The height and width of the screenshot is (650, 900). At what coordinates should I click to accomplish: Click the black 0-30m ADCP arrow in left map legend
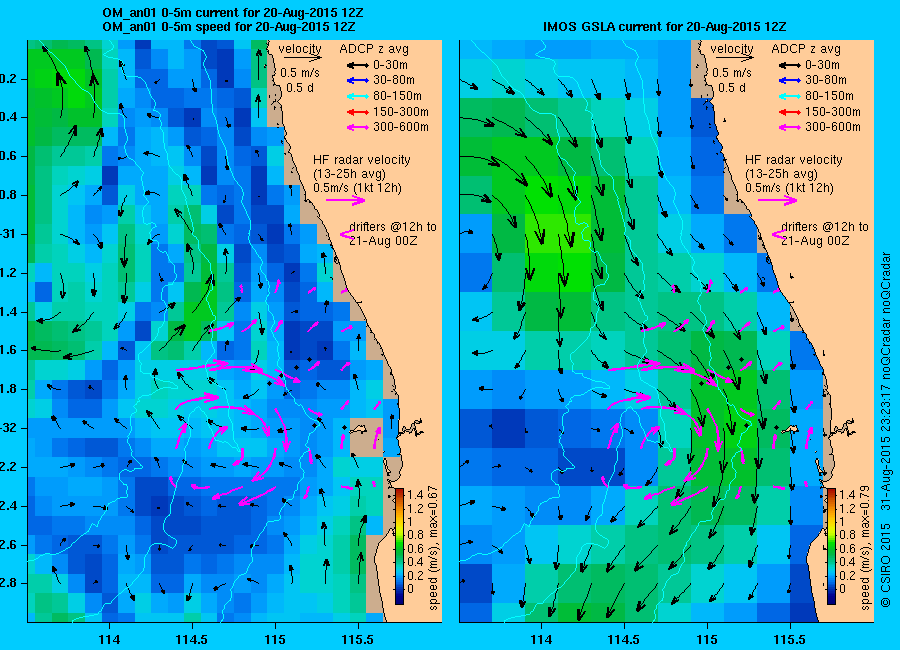[x=358, y=65]
